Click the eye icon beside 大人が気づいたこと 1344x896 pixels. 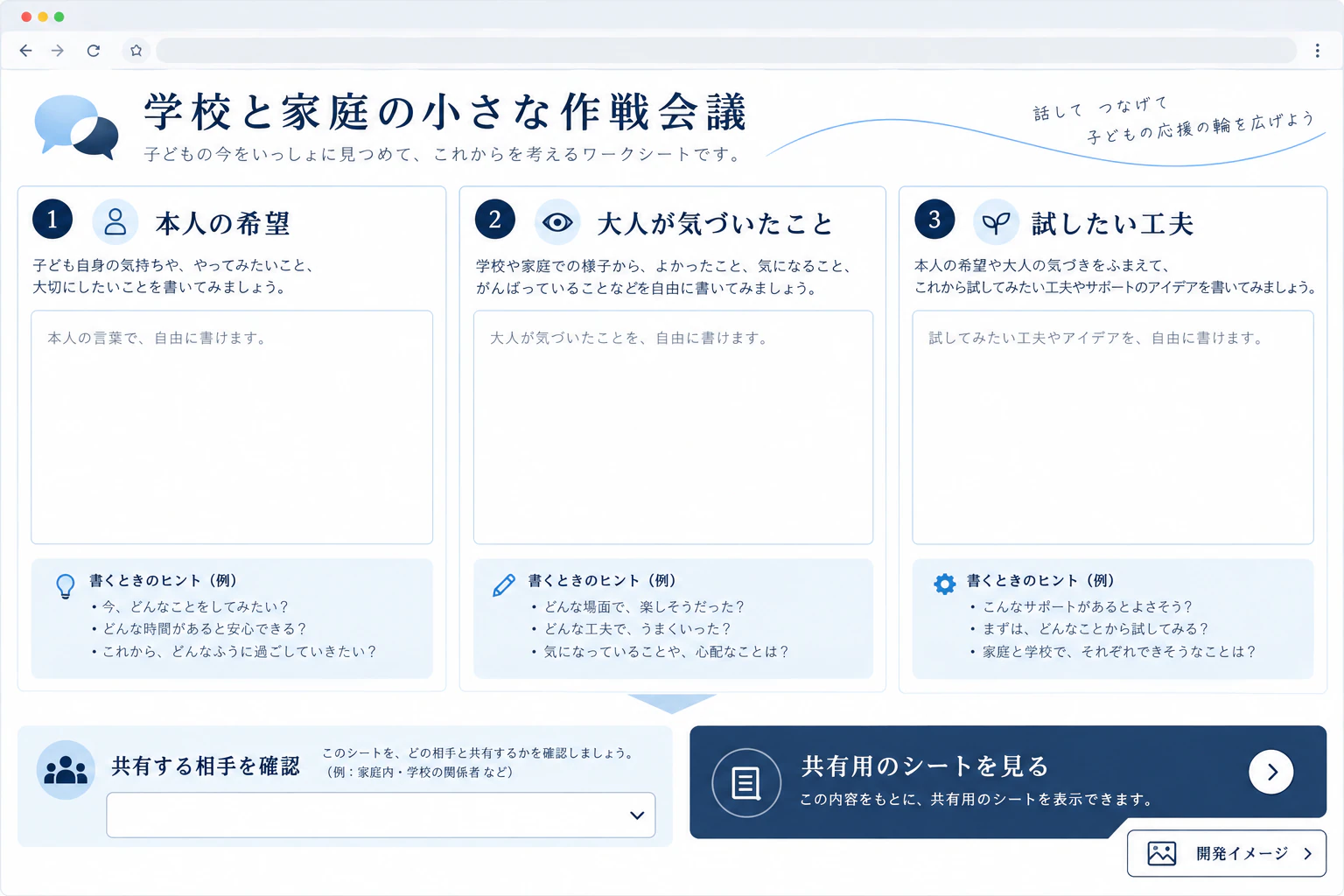click(557, 222)
